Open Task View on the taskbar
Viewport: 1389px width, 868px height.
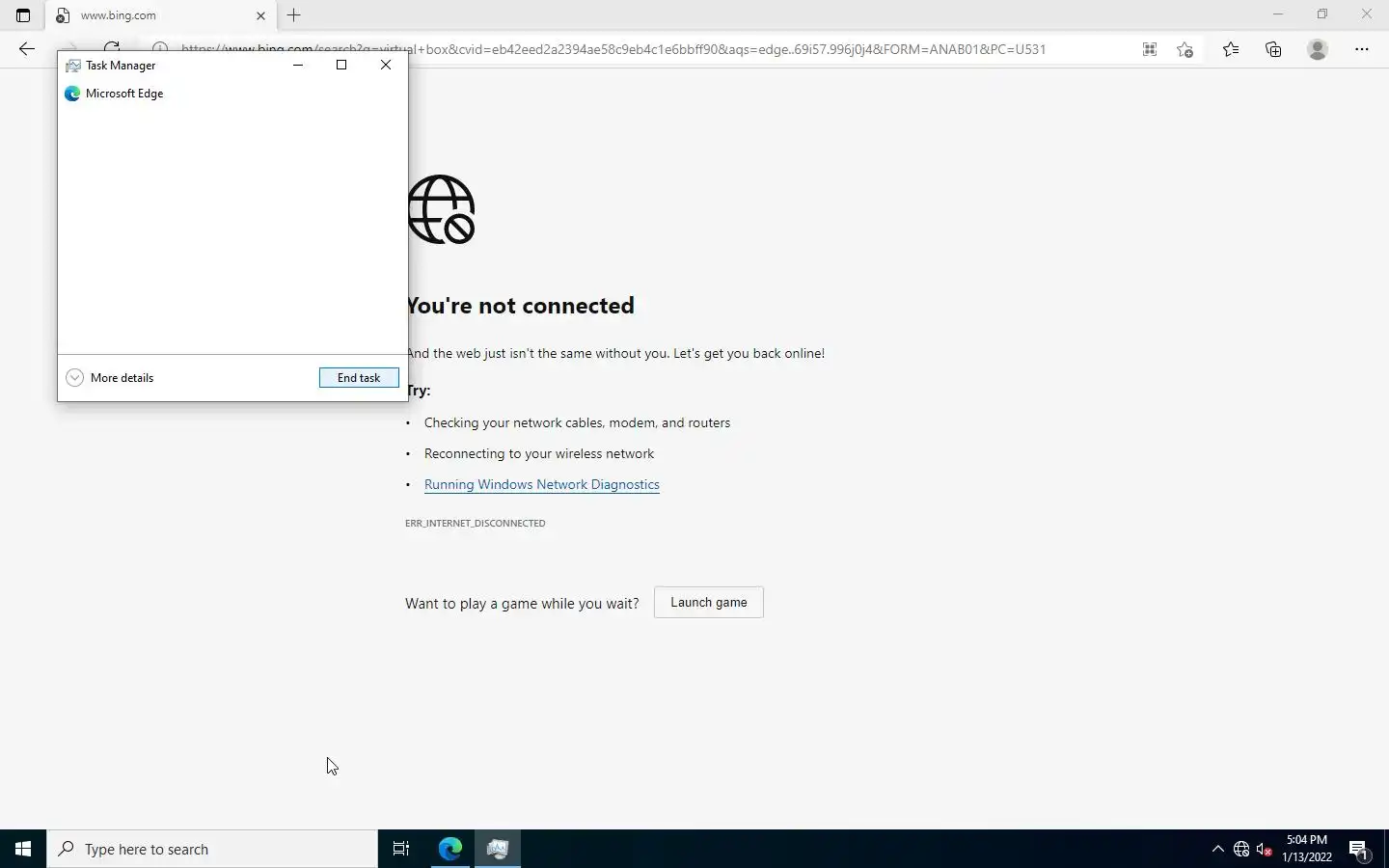point(401,849)
